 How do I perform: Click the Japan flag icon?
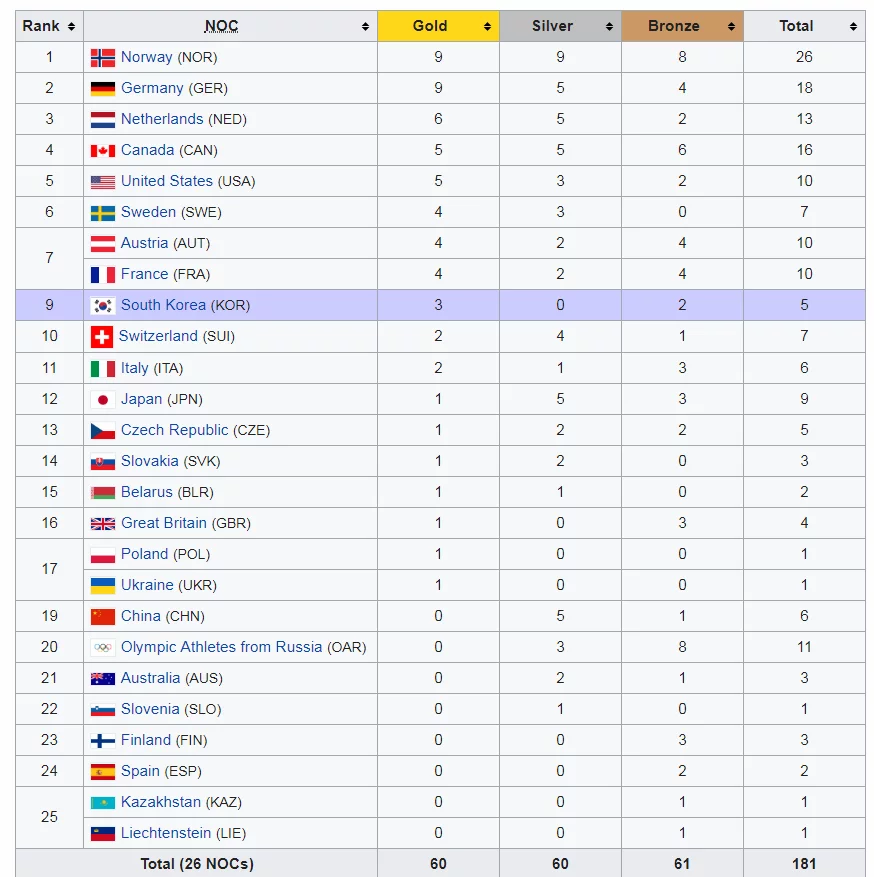click(103, 400)
